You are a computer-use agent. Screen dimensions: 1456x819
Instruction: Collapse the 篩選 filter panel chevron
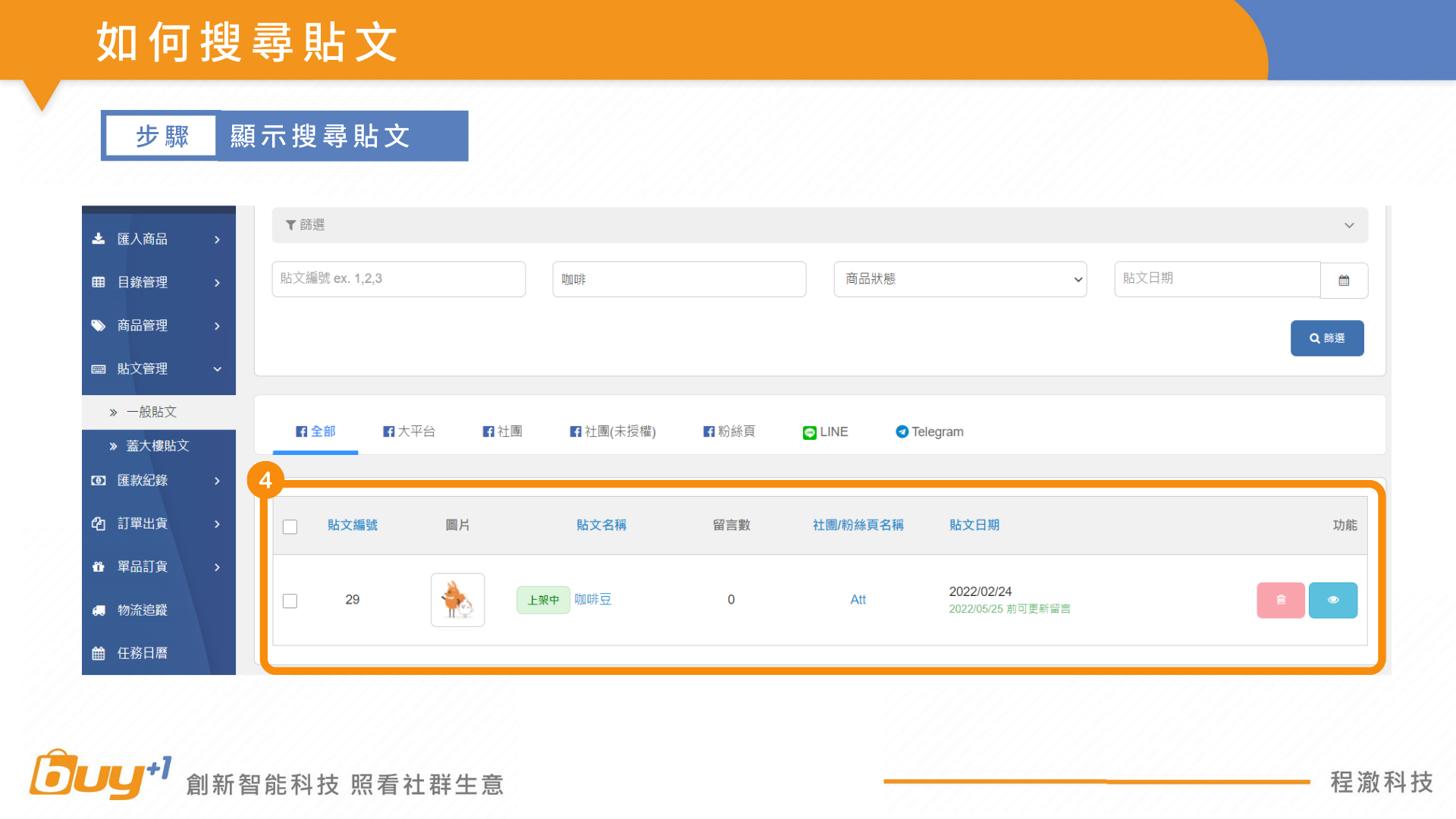tap(1349, 225)
